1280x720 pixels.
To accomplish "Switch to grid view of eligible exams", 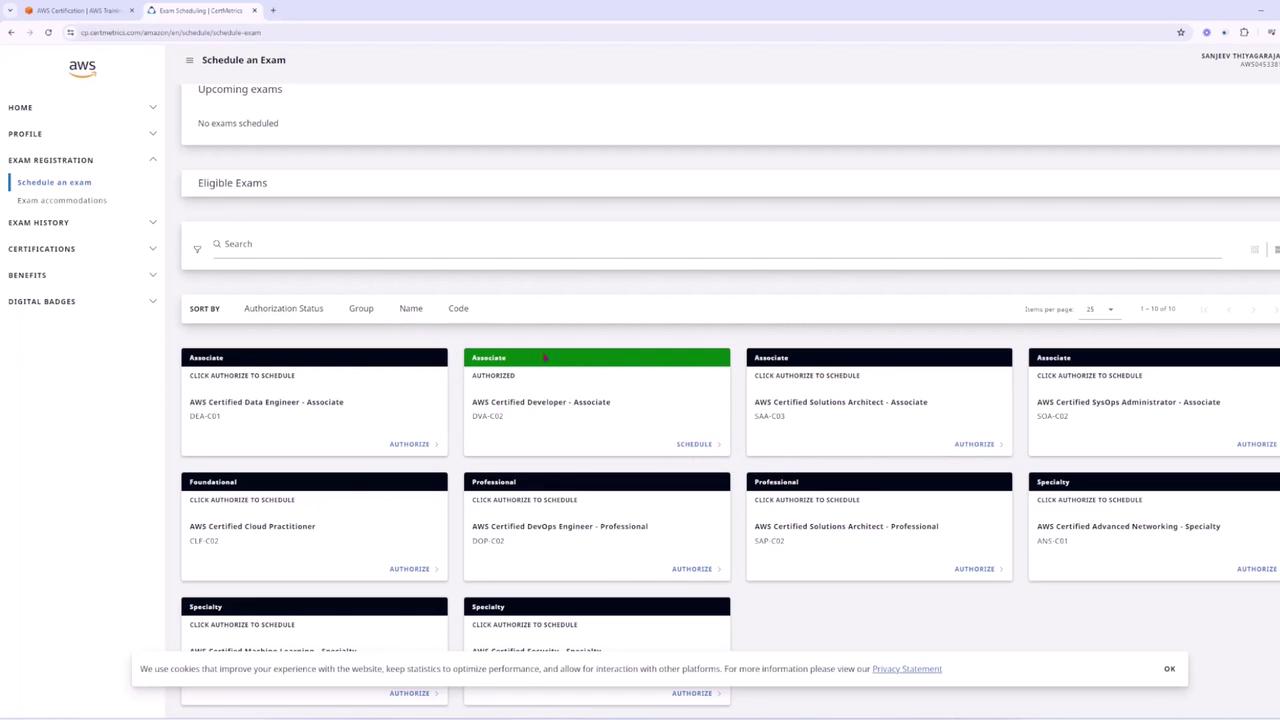I will (x=1254, y=249).
